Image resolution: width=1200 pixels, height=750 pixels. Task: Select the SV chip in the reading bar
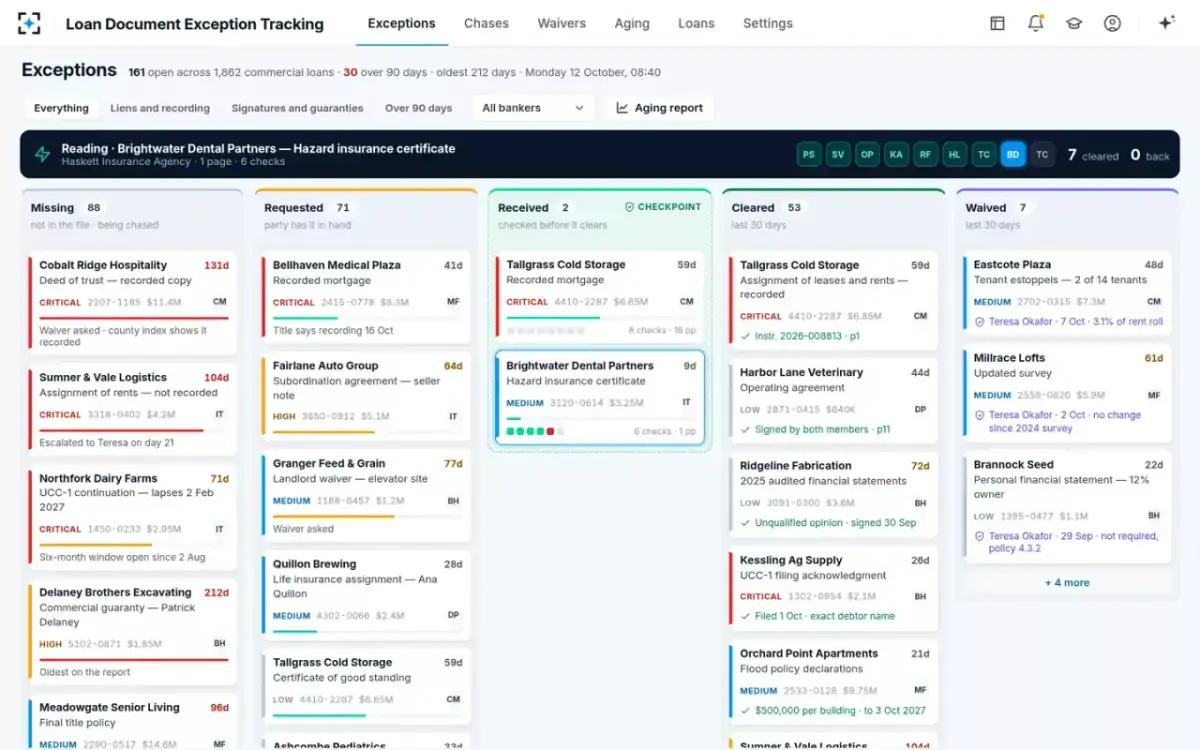837,154
